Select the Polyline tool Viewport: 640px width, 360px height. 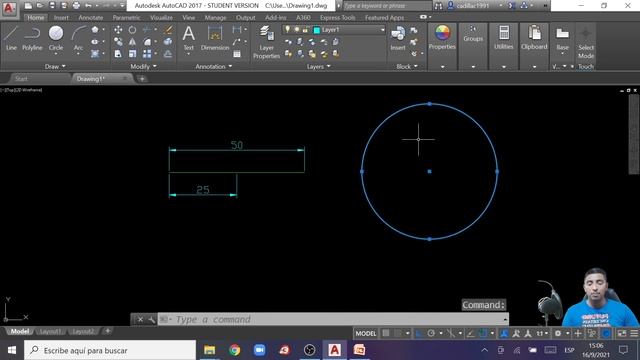[32, 38]
